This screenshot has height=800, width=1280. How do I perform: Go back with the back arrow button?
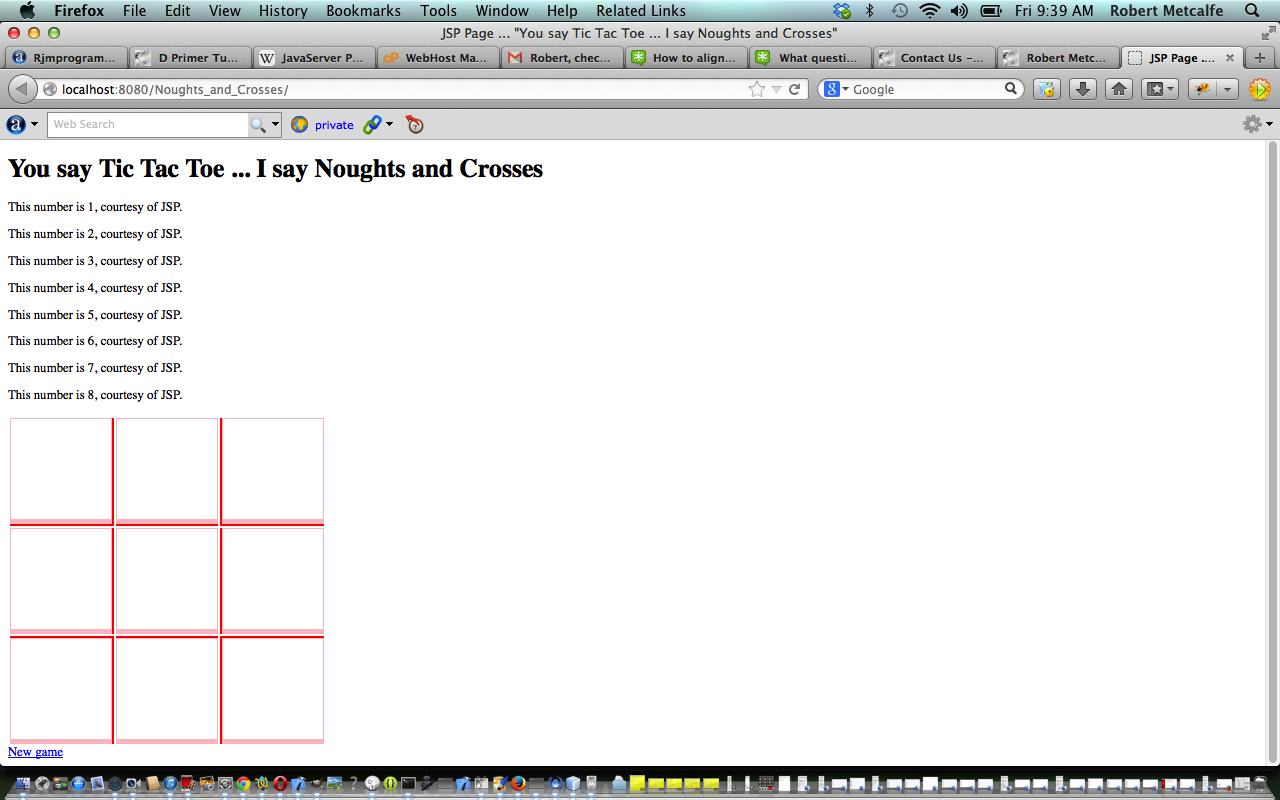(22, 89)
